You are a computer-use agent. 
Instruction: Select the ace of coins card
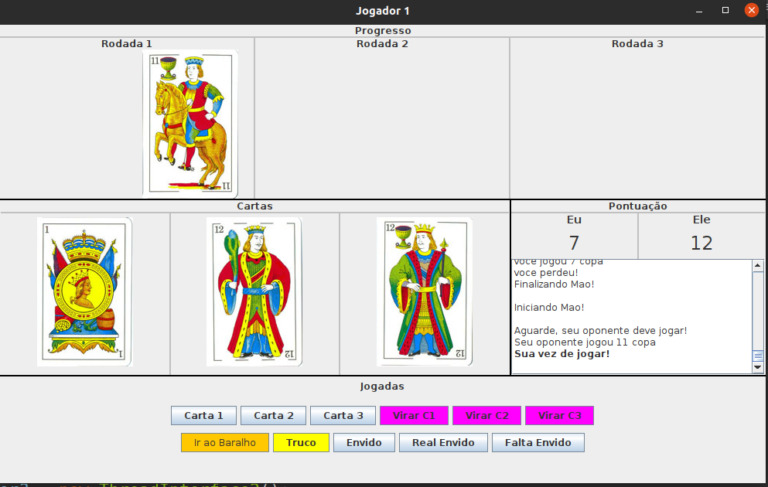(x=85, y=292)
